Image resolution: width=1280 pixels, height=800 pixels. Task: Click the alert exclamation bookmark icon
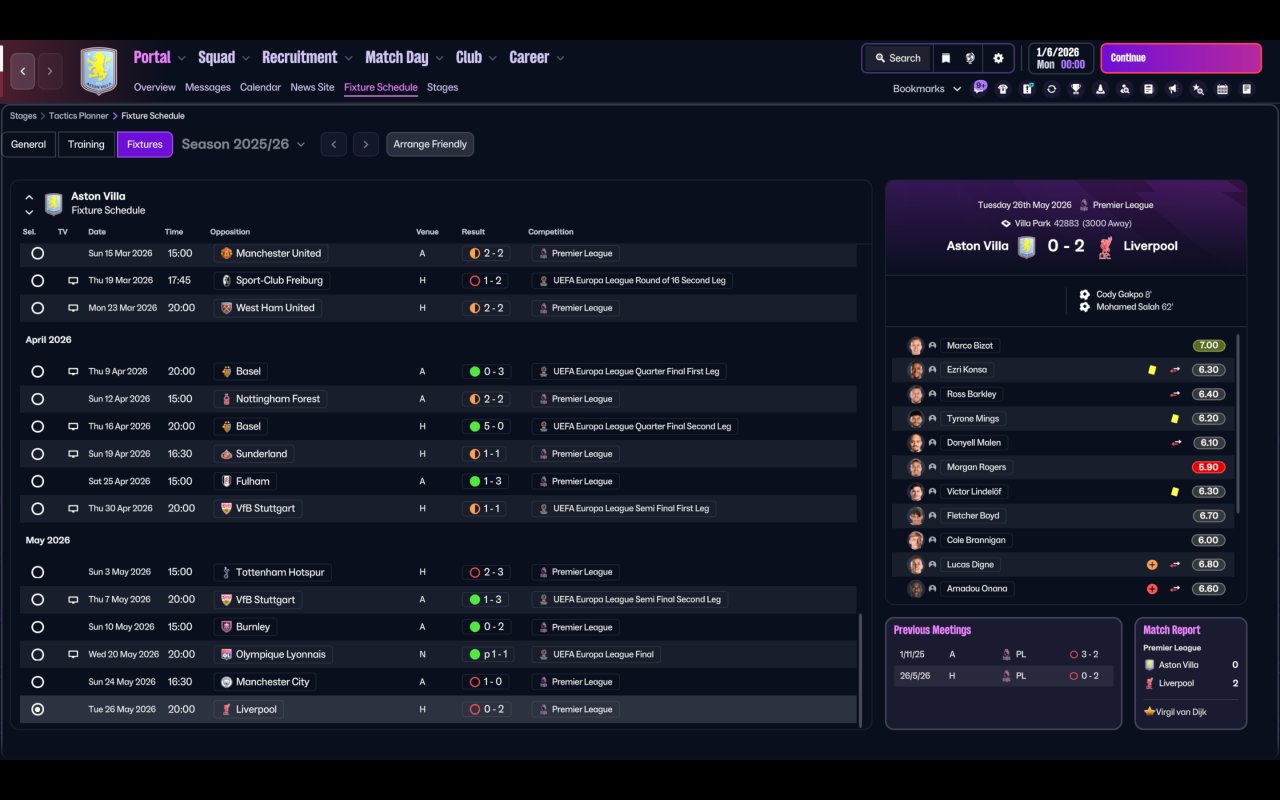click(x=1027, y=89)
